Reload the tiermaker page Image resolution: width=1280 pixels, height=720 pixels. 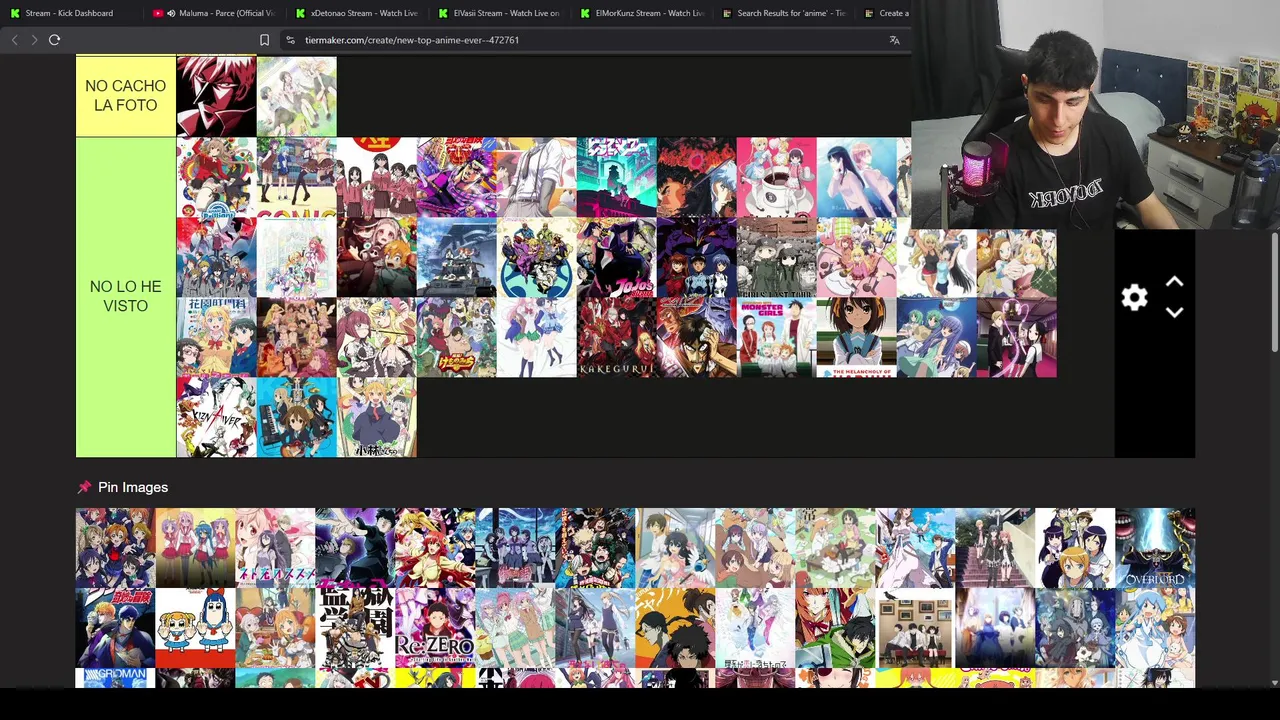[55, 40]
